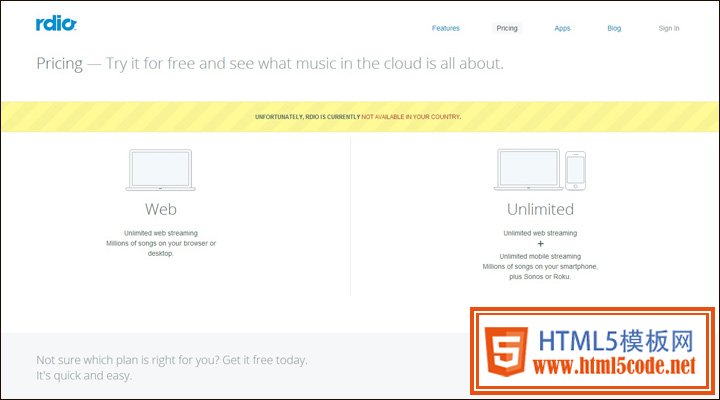Viewport: 720px width, 400px height.
Task: Select the Web plan heading
Action: click(161, 209)
